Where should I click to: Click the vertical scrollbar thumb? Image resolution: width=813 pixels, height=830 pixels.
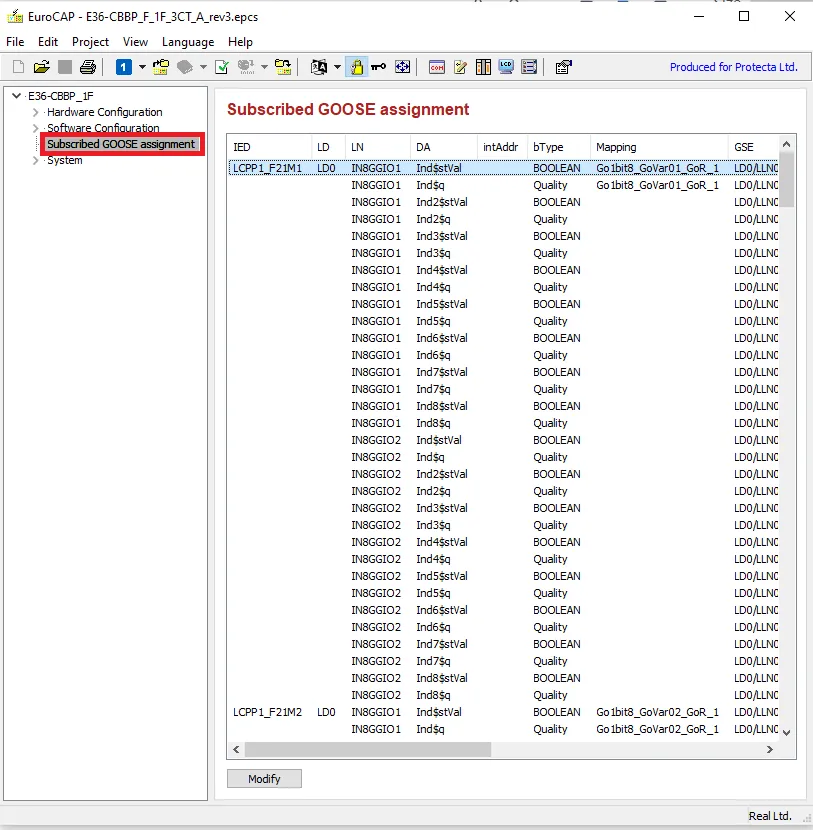point(787,179)
